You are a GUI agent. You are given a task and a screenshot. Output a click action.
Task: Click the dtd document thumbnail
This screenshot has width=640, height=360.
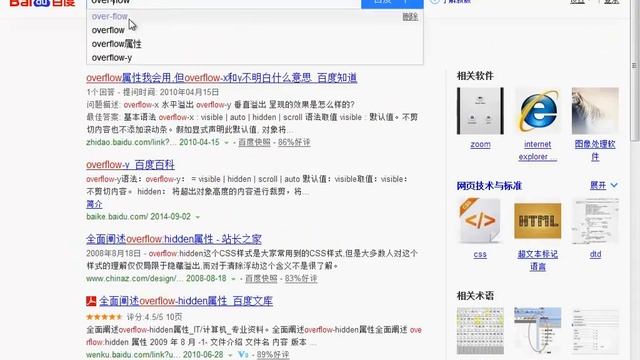click(x=595, y=221)
